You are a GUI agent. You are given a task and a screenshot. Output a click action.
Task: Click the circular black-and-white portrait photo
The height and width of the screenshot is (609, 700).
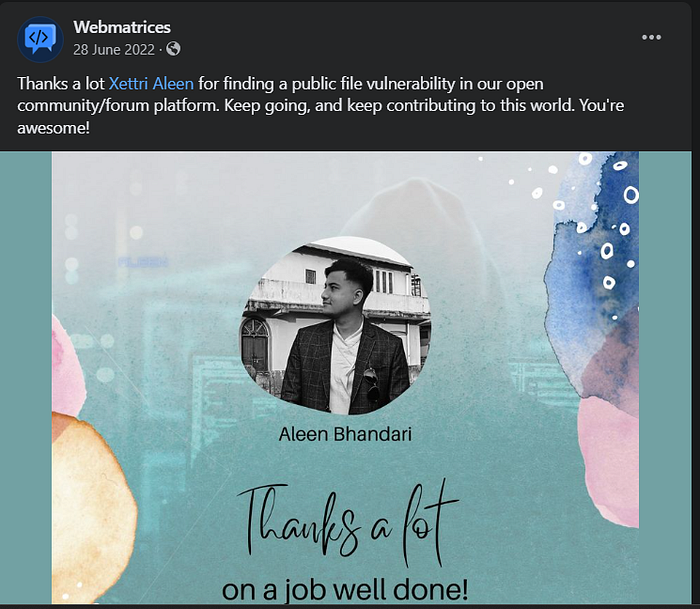tap(336, 325)
